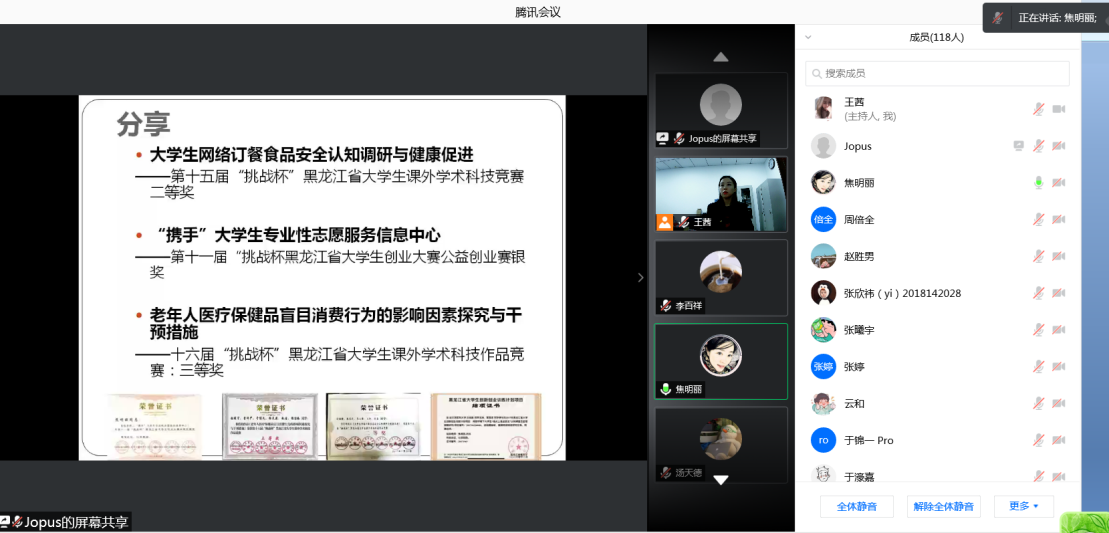1109x533 pixels.
Task: Click the 全体静音 button
Action: coord(856,507)
